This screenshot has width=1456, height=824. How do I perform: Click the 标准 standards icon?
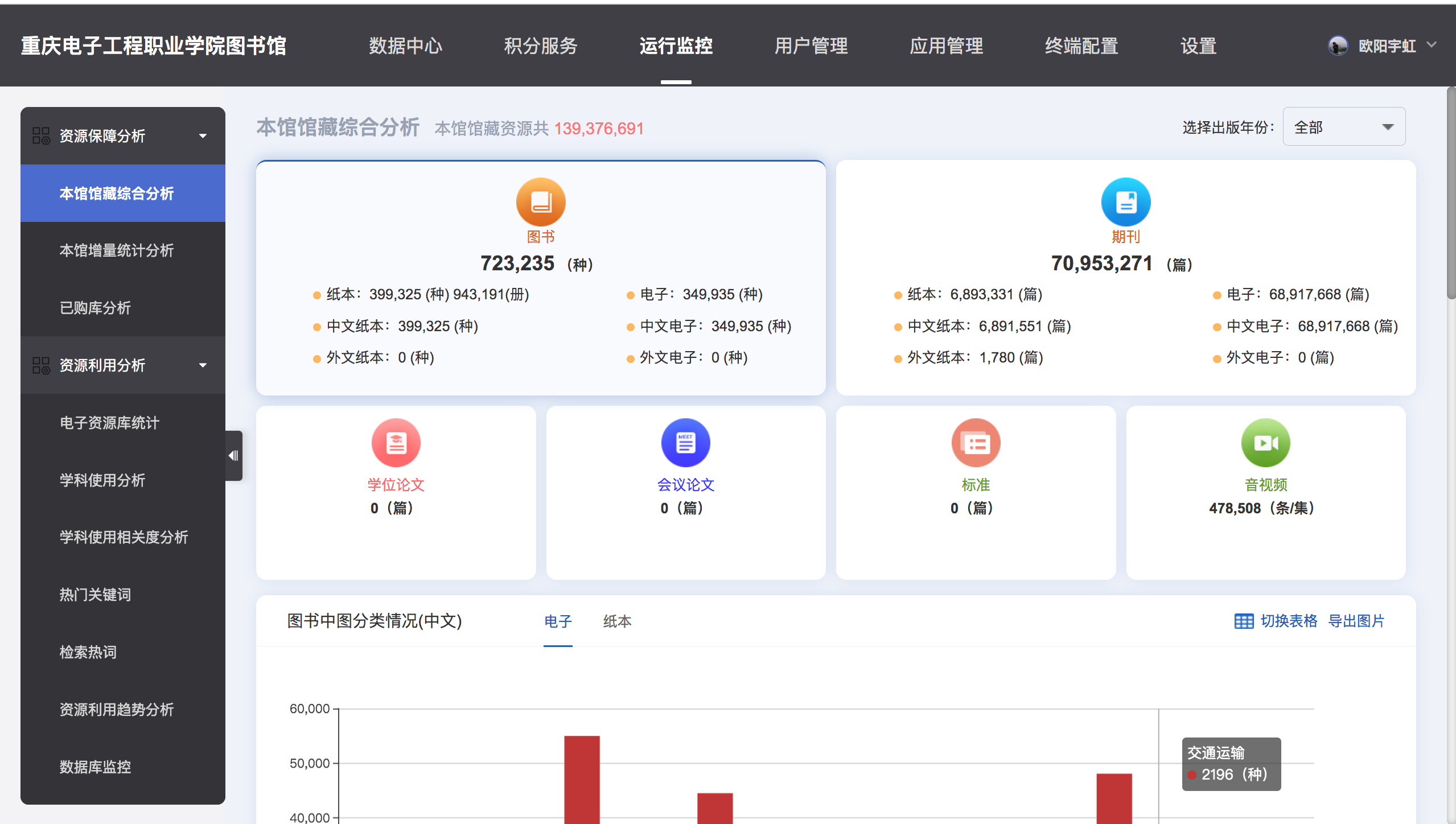click(x=976, y=443)
